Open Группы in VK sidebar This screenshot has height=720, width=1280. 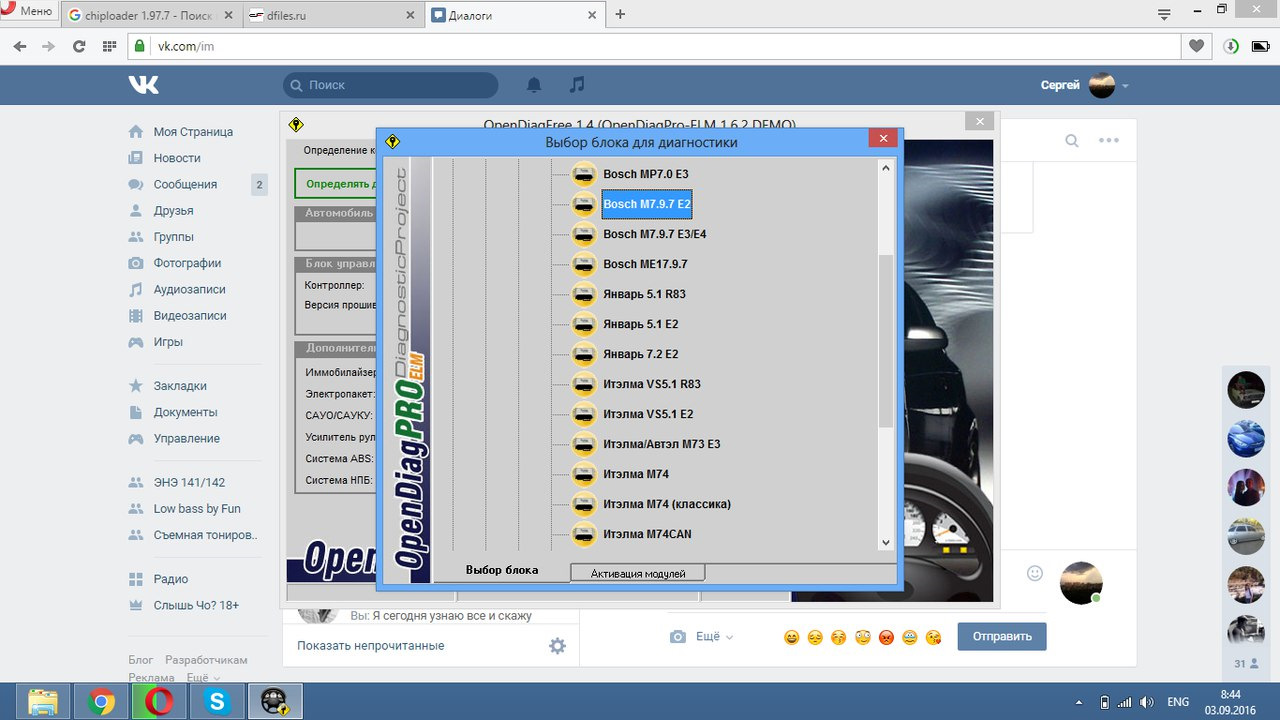coord(173,237)
